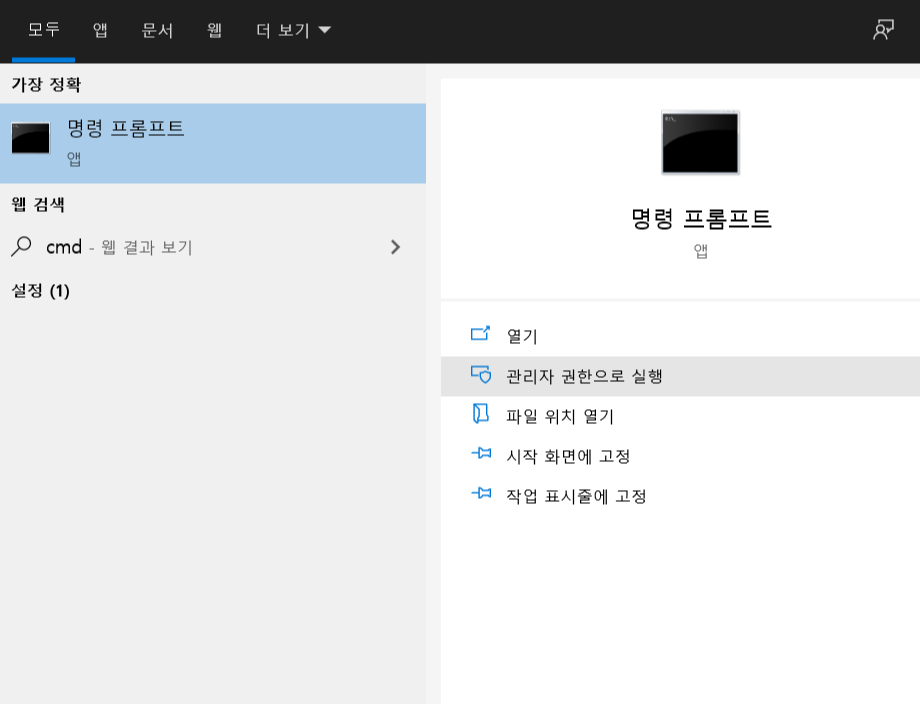The image size is (920, 704).
Task: Switch to the 앱 tab
Action: pyautogui.click(x=99, y=30)
